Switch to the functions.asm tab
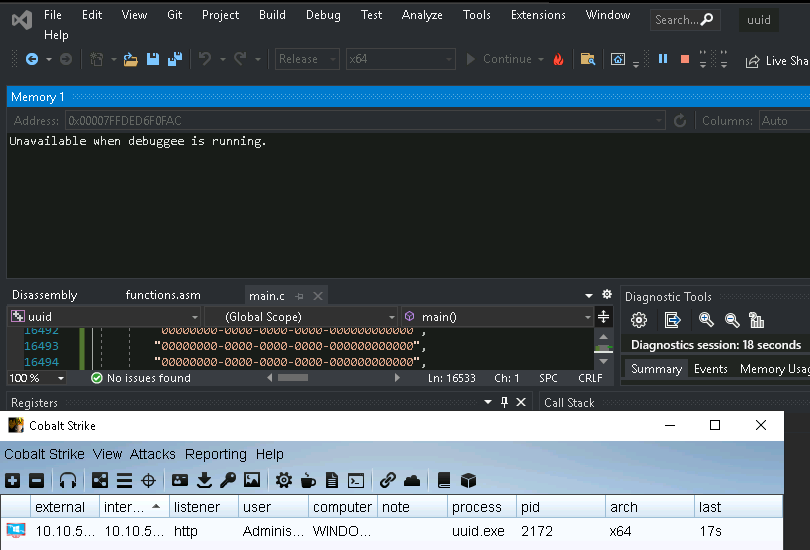810x550 pixels. click(163, 295)
